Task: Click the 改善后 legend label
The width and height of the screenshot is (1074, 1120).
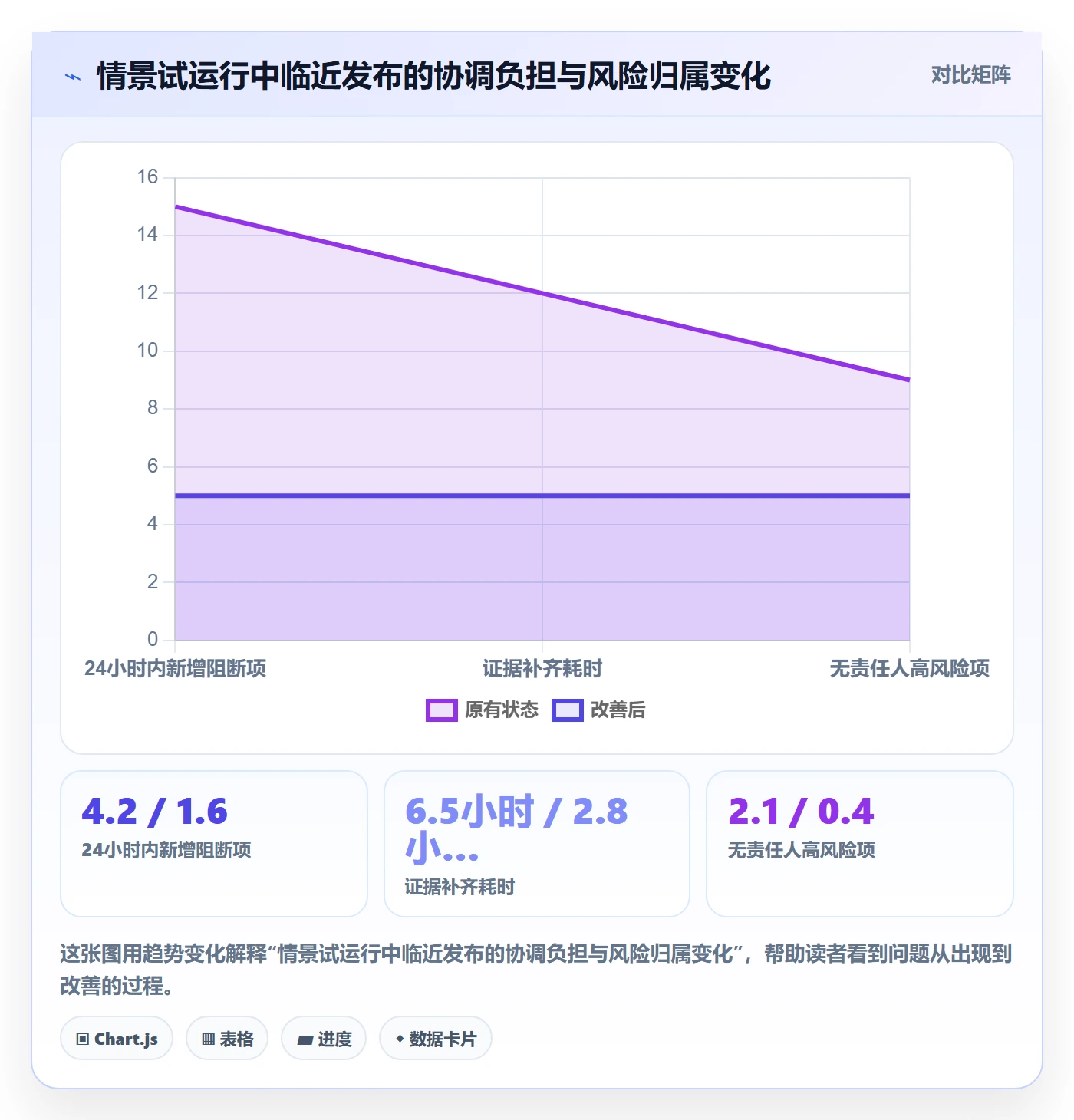Action: click(x=618, y=710)
